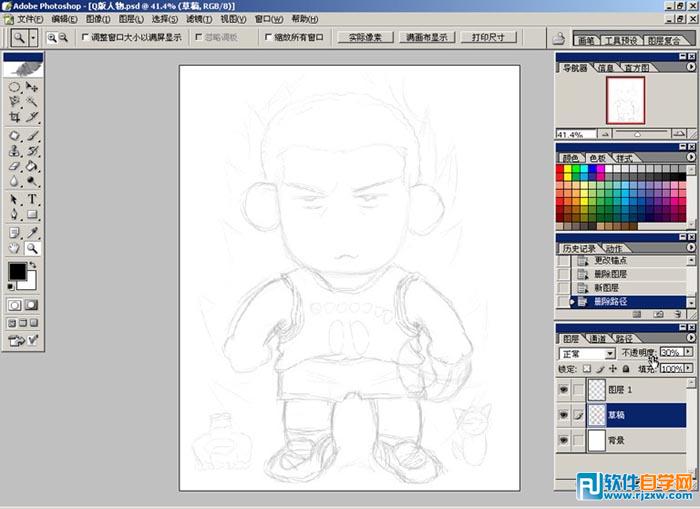The image size is (700, 509).
Task: Select the Hand tool
Action: point(15,247)
